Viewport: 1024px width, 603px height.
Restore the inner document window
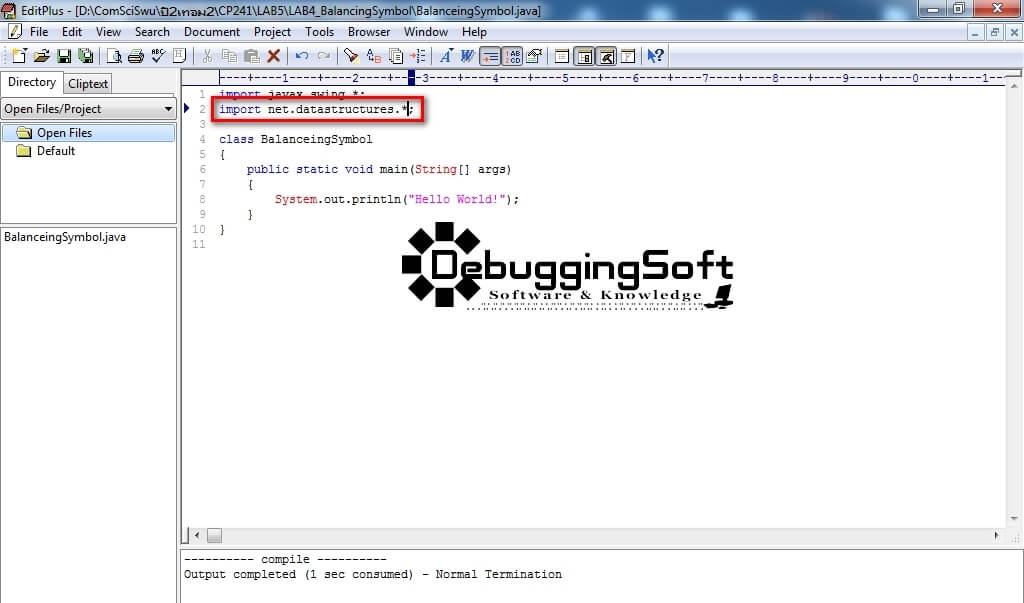pos(995,32)
